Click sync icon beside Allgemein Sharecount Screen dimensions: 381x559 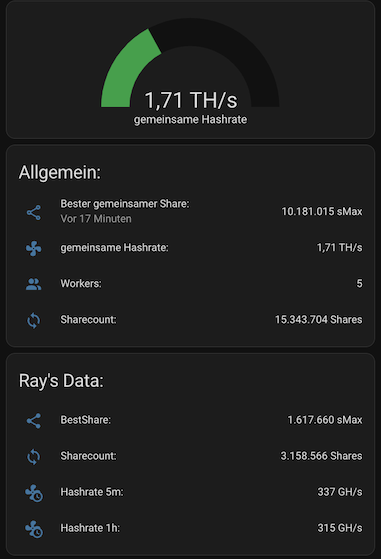pyautogui.click(x=34, y=320)
